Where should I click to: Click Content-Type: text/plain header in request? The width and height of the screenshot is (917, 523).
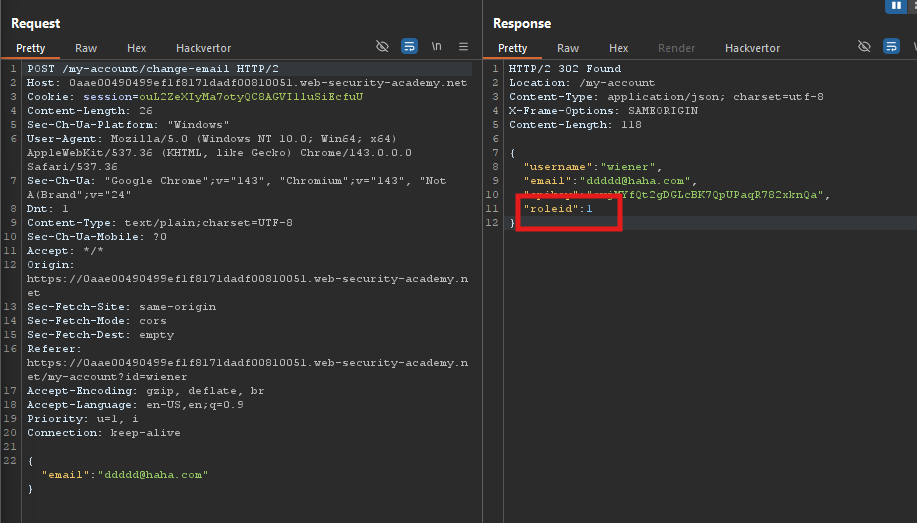(x=160, y=222)
